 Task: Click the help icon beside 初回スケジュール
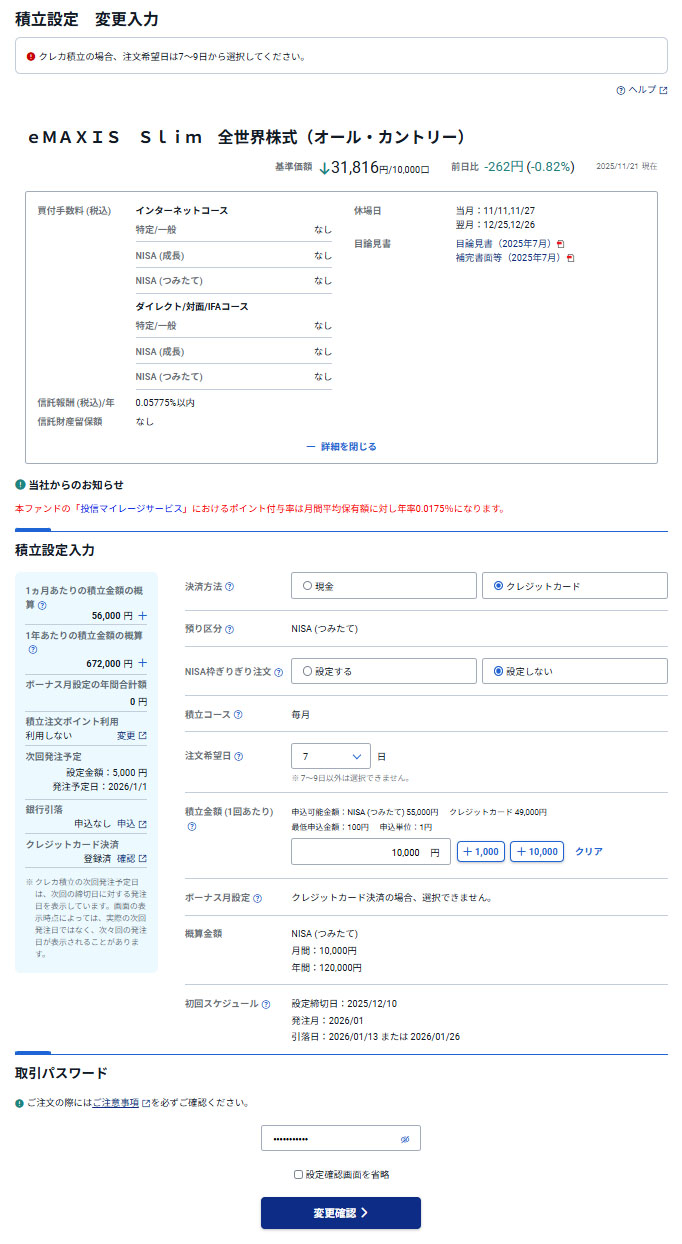266,1004
